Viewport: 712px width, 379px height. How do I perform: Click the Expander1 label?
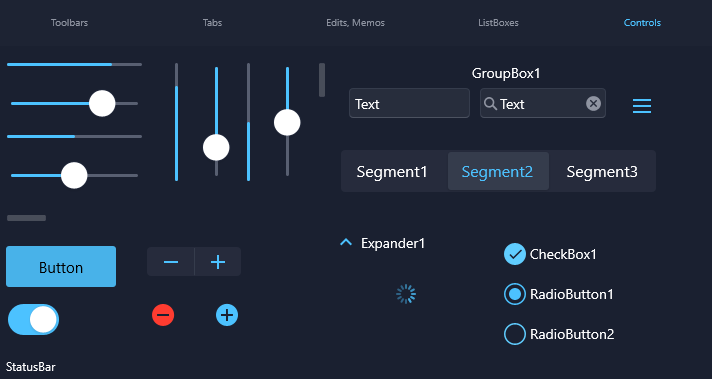click(393, 243)
